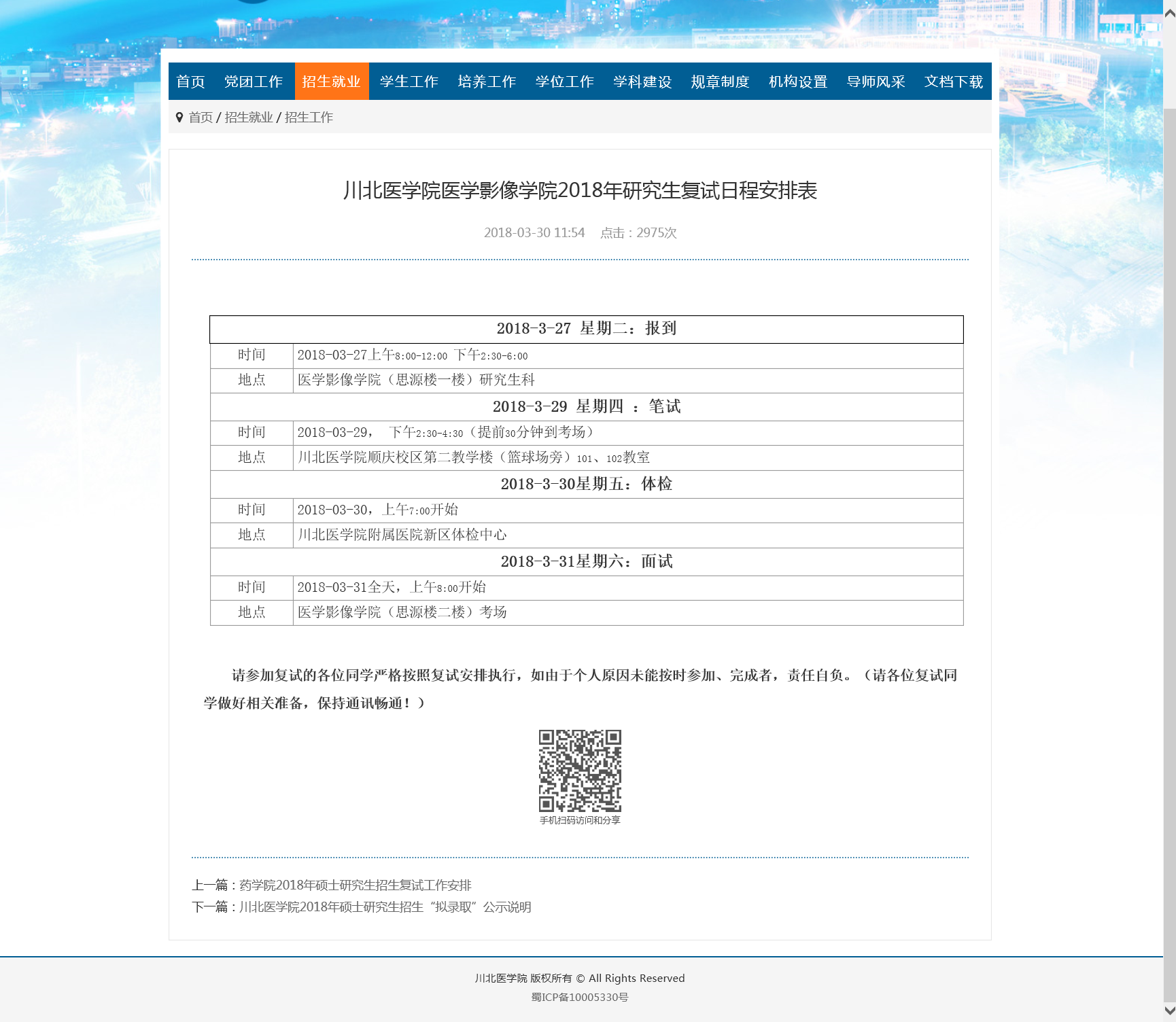Image resolution: width=1176 pixels, height=1022 pixels.
Task: Open the 文档下载 menu item
Action: 954,82
